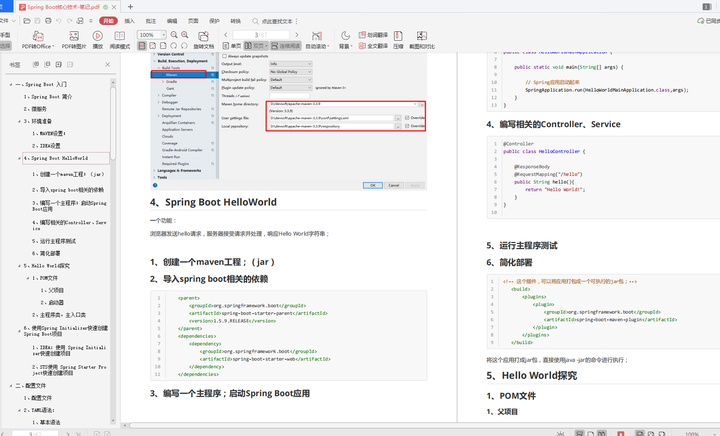The image size is (720, 436).
Task: Select the actual size page icon
Action: click(x=142, y=46)
